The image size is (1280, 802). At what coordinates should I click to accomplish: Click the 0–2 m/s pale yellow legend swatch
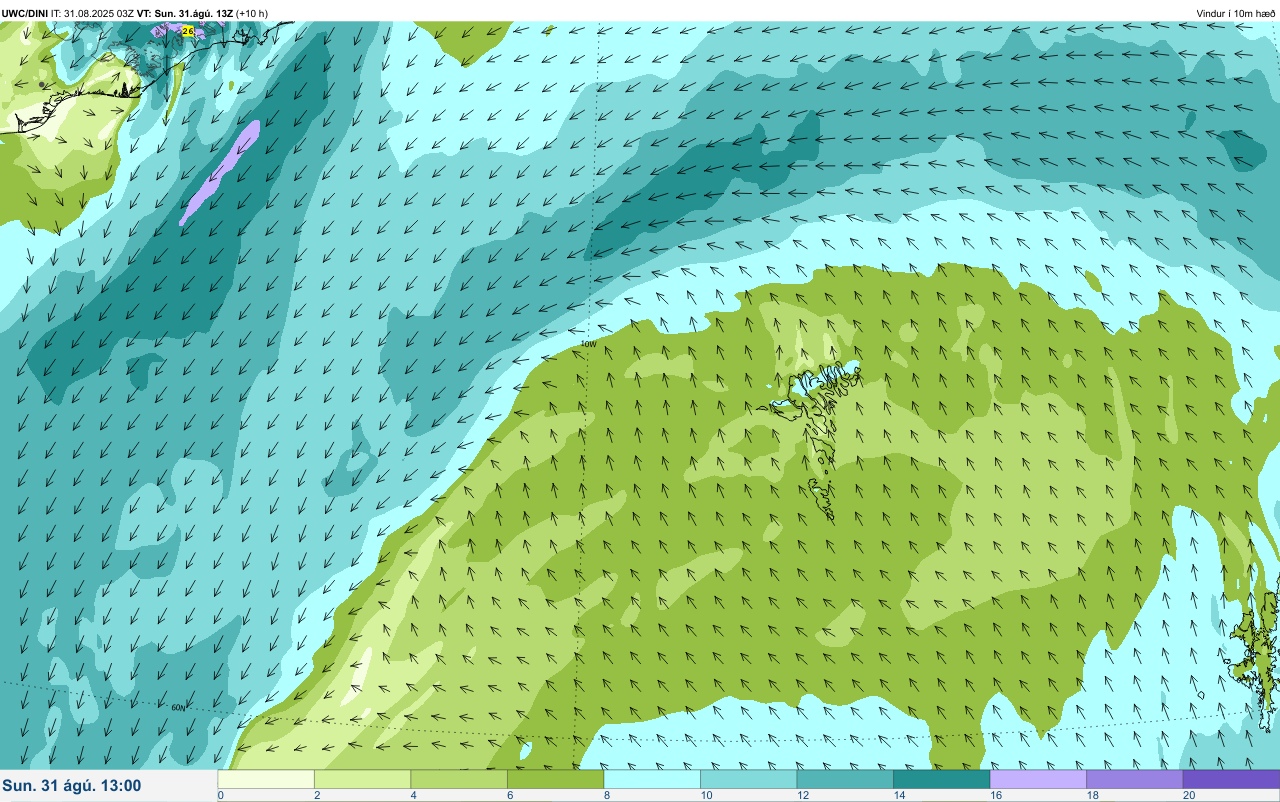(266, 779)
